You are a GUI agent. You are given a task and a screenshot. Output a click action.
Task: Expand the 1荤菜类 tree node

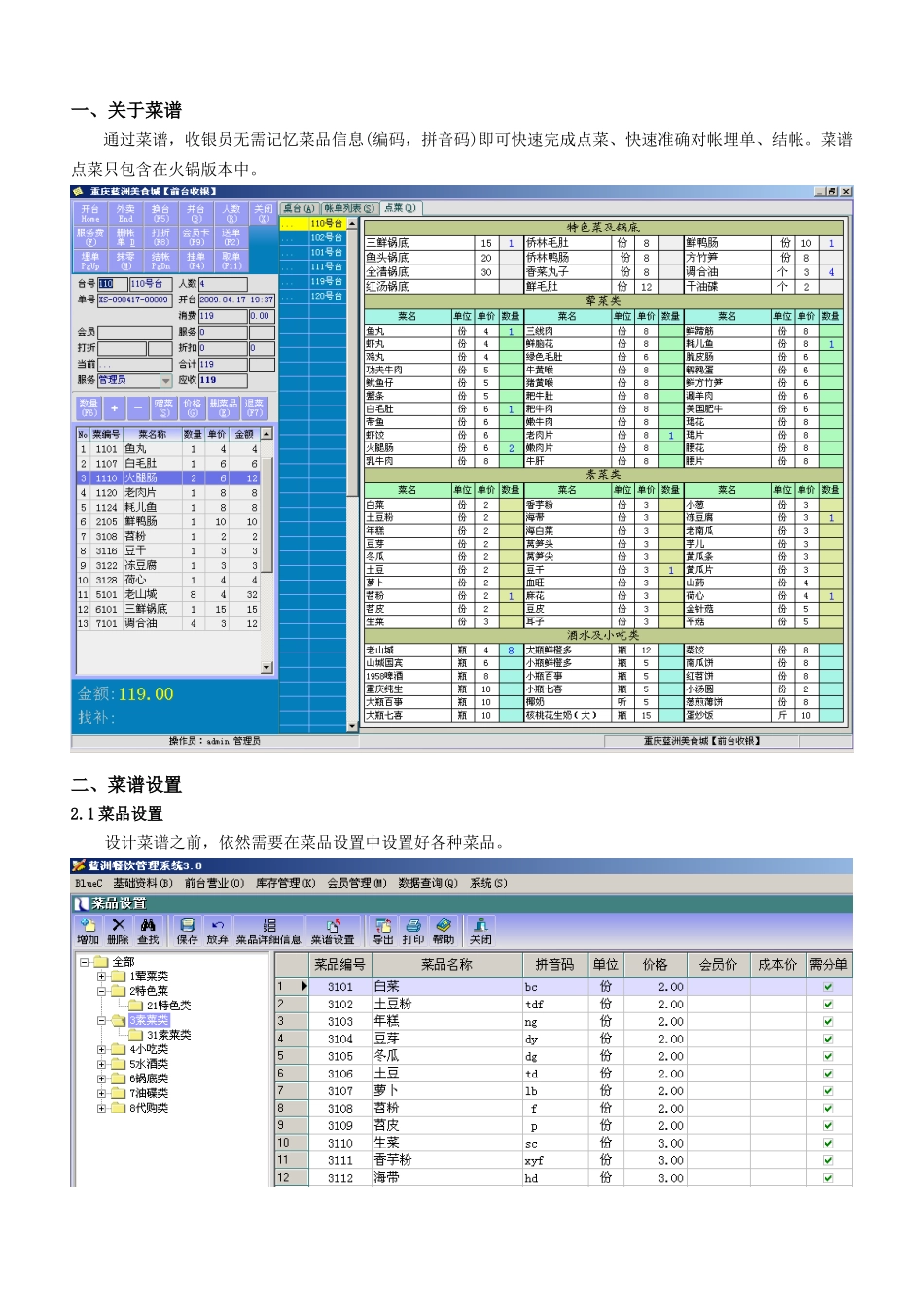(101, 976)
